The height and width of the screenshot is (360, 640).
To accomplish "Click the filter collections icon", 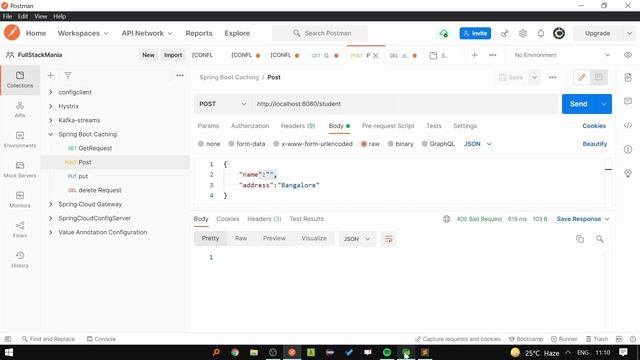I will point(68,76).
